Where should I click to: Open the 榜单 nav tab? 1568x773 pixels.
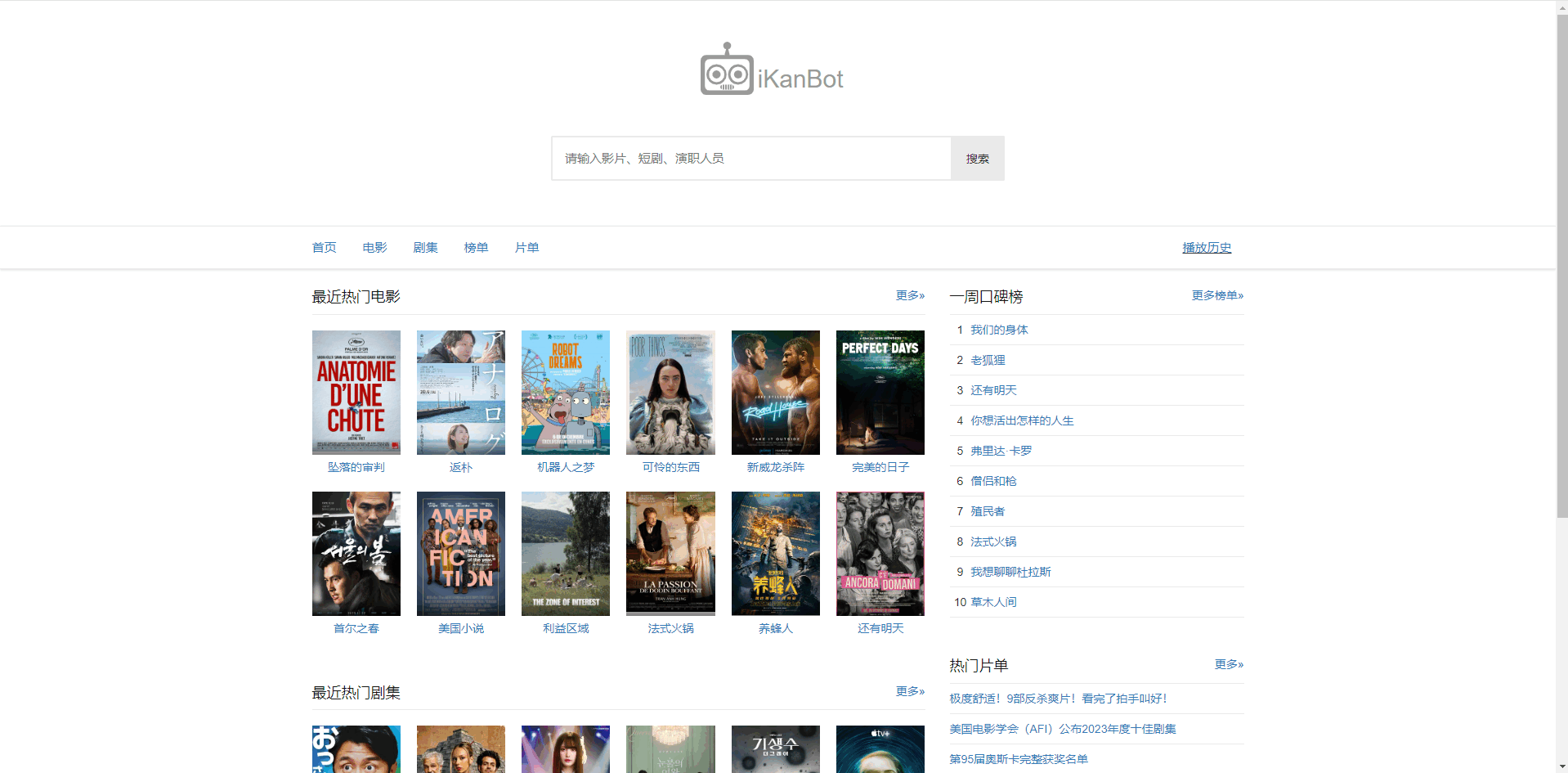point(476,248)
